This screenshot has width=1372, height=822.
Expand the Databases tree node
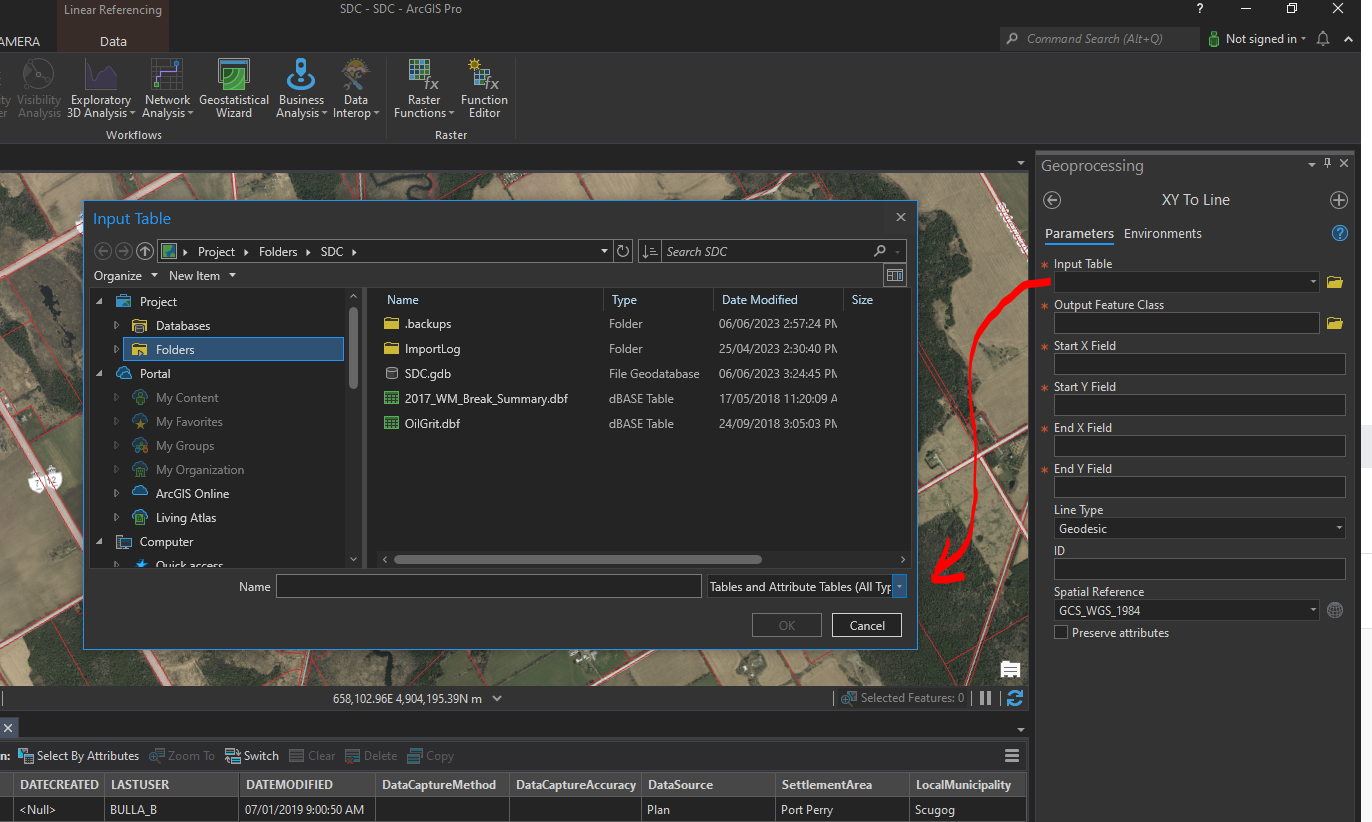[116, 326]
